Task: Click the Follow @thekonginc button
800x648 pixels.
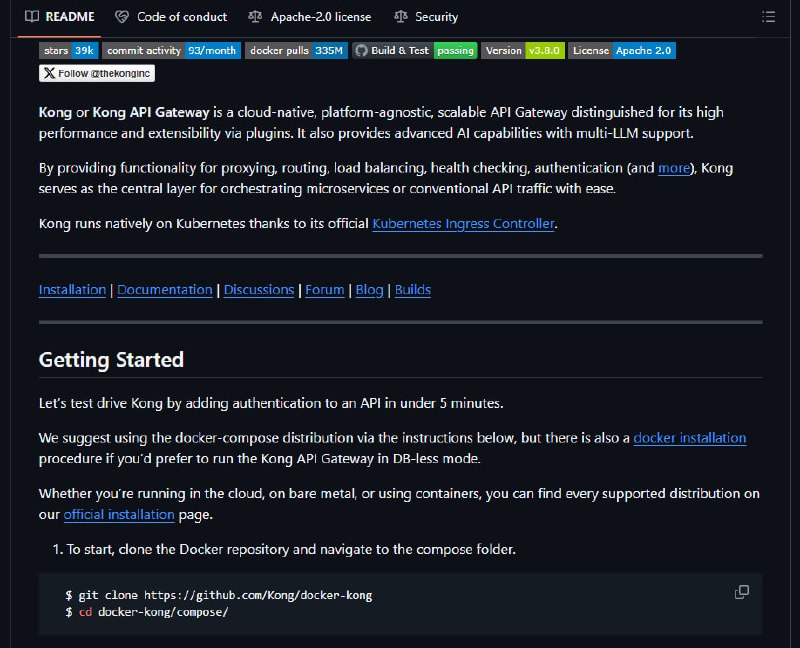Action: point(97,73)
